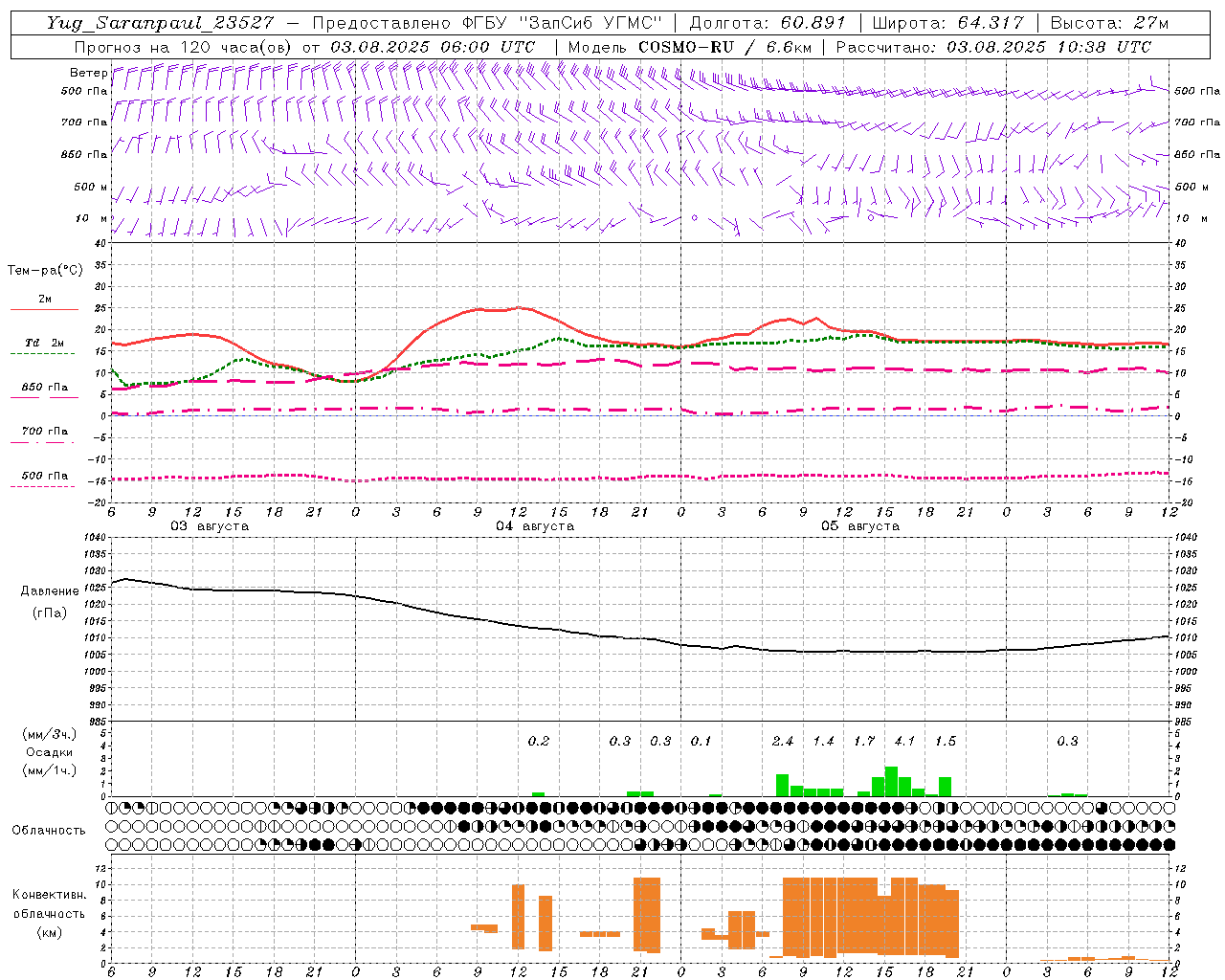This screenshot has height=980, width=1225.
Task: Click the 'Осадки' precipitation label
Action: coord(50,752)
